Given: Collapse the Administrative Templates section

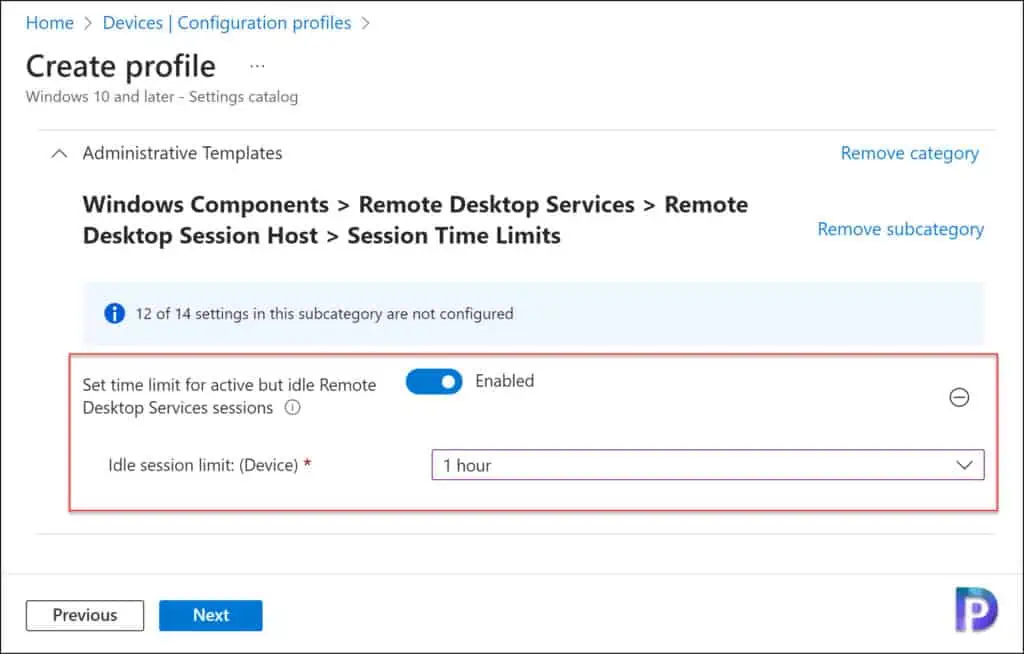Looking at the screenshot, I should [x=59, y=154].
